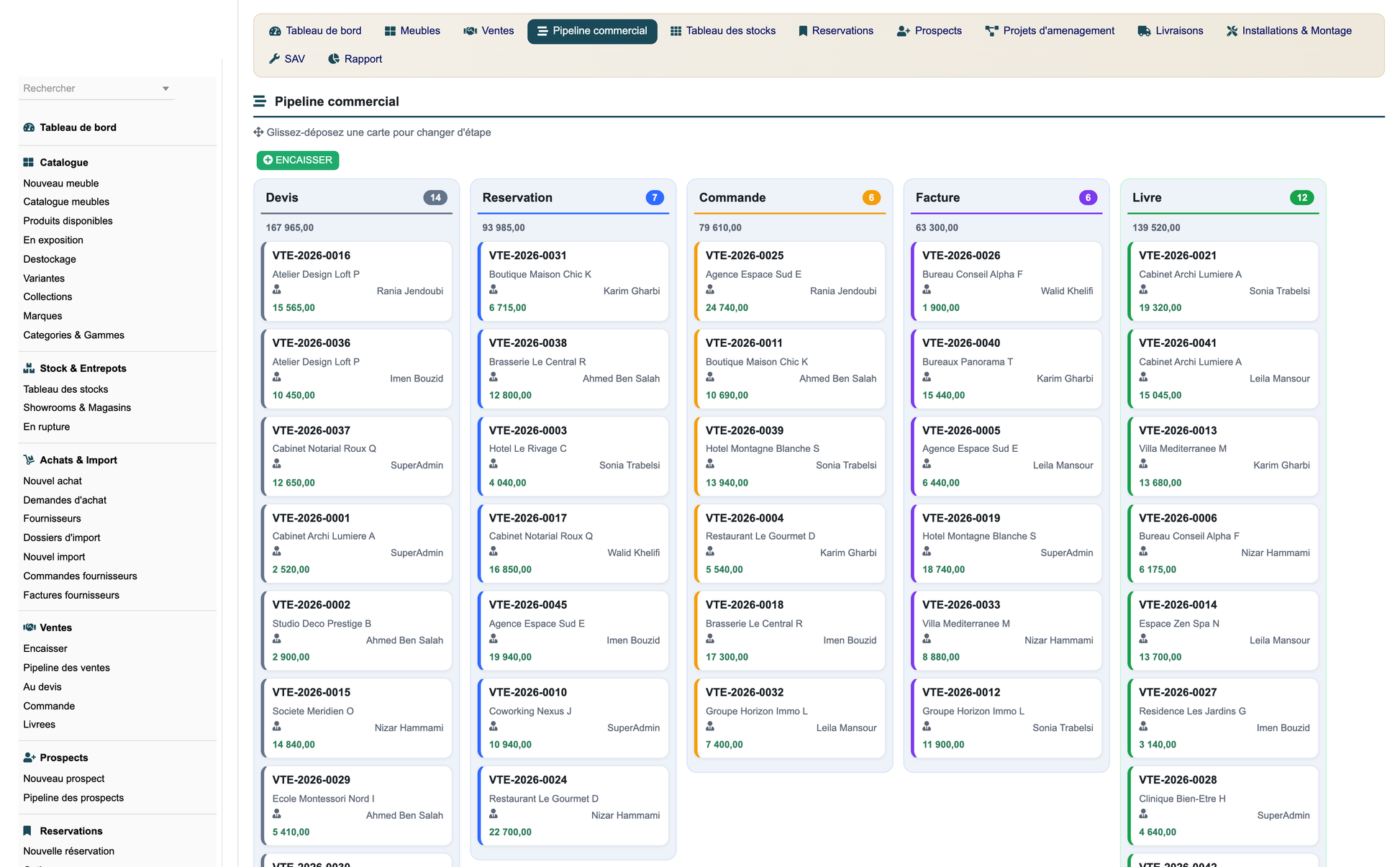This screenshot has height=867, width=1400.
Task: Click the Livre count badge 12
Action: point(1301,198)
